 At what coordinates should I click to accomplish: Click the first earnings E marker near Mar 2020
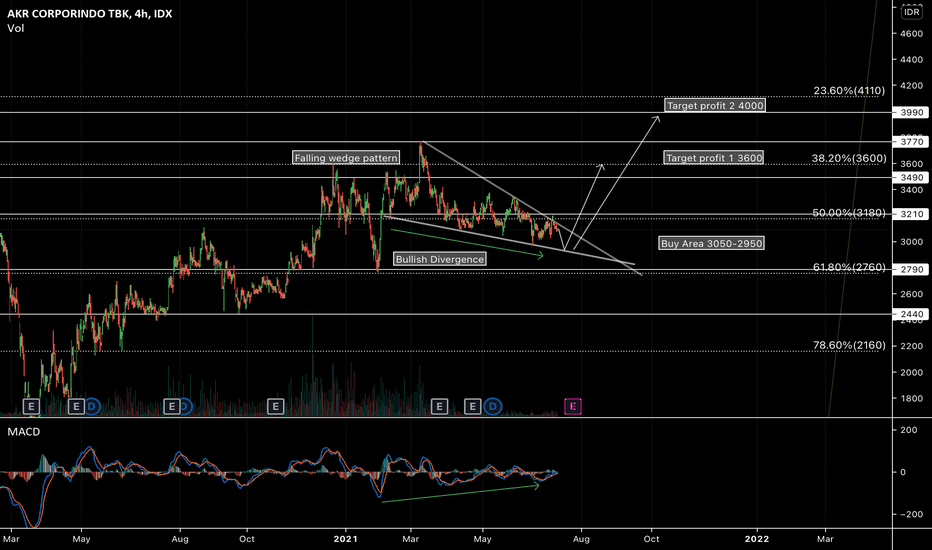[x=31, y=407]
